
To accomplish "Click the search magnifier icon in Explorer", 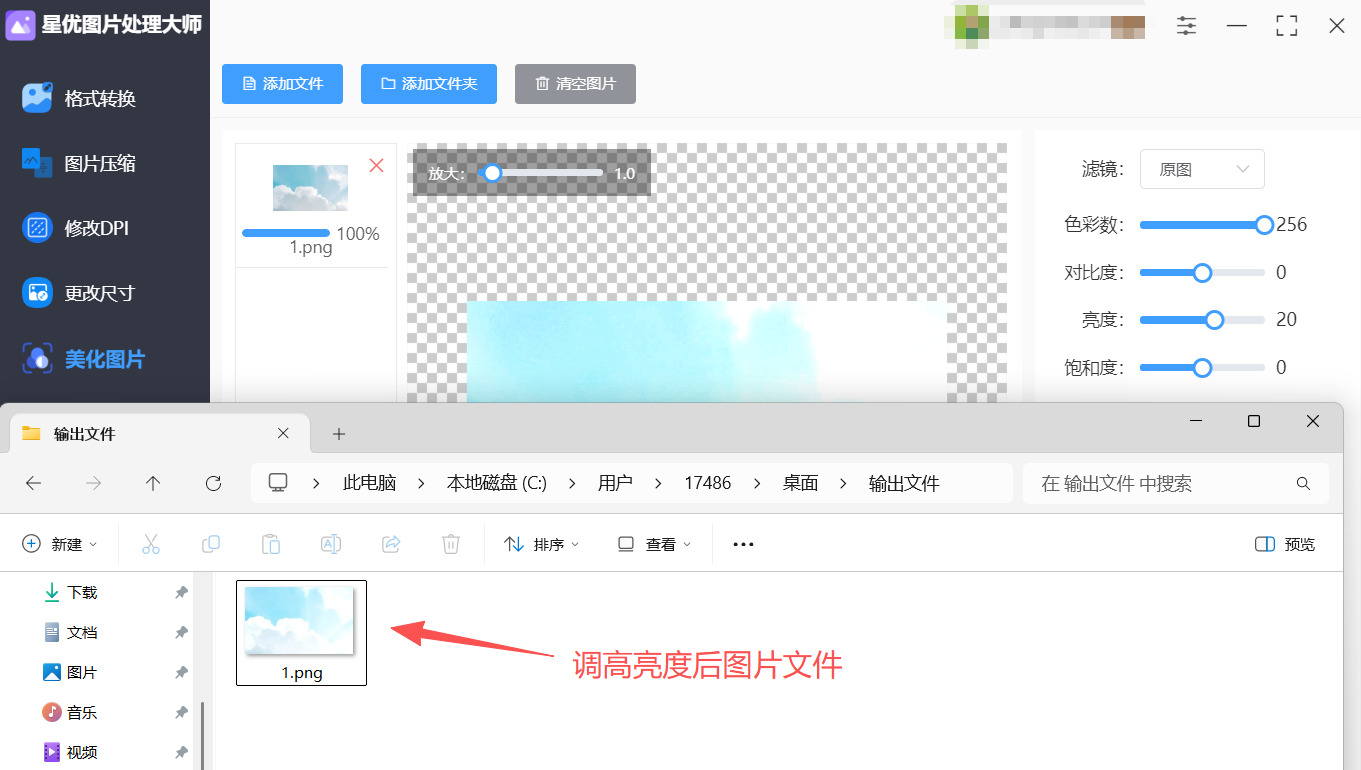I will click(1303, 483).
